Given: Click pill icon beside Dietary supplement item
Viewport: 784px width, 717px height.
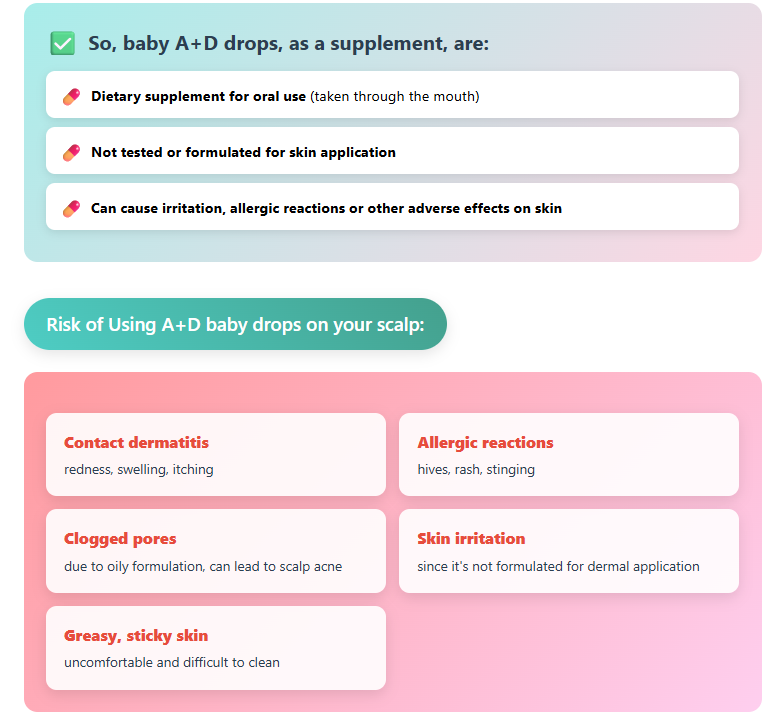Looking at the screenshot, I should pos(72,96).
